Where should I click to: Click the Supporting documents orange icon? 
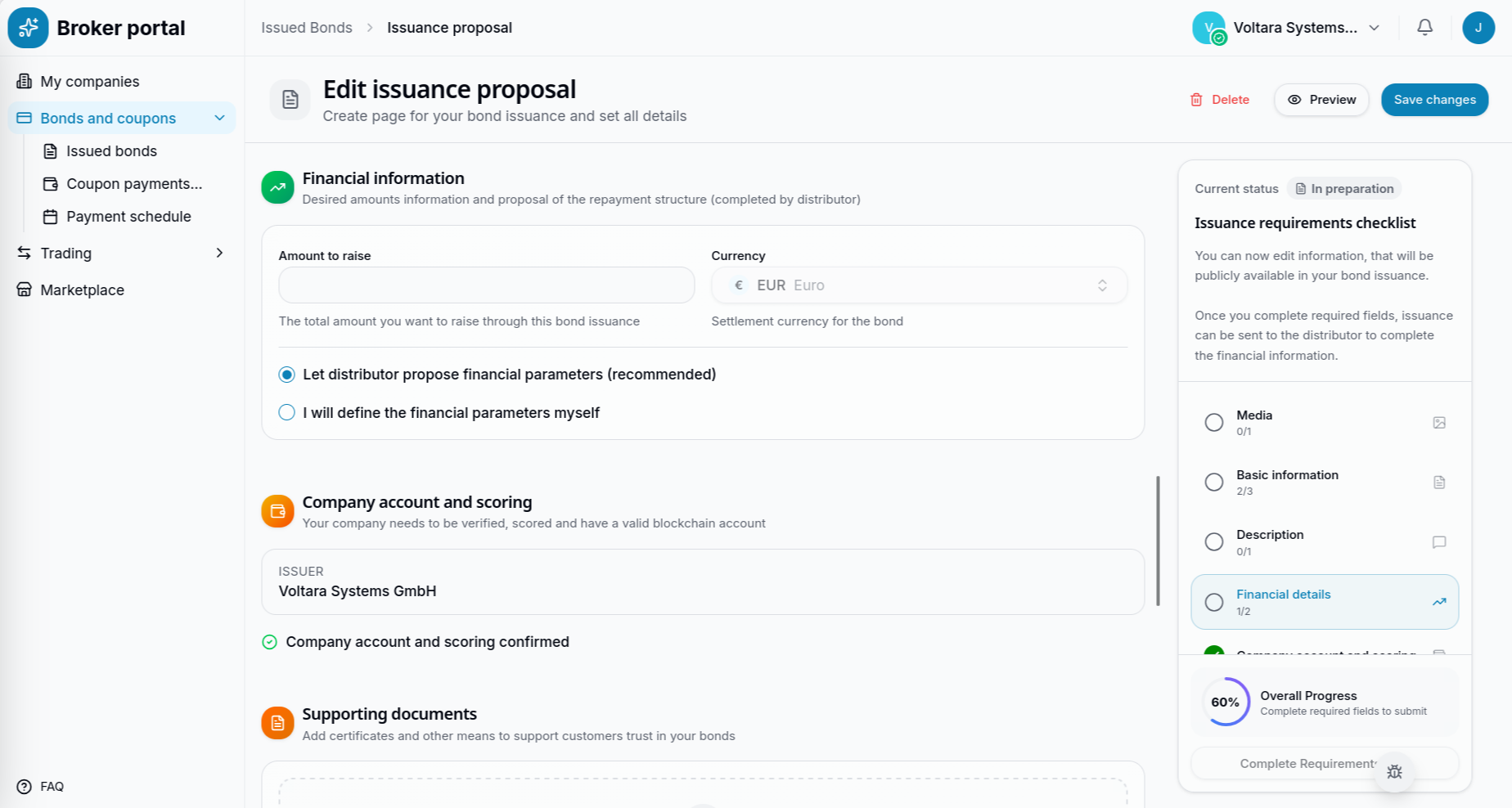(277, 723)
